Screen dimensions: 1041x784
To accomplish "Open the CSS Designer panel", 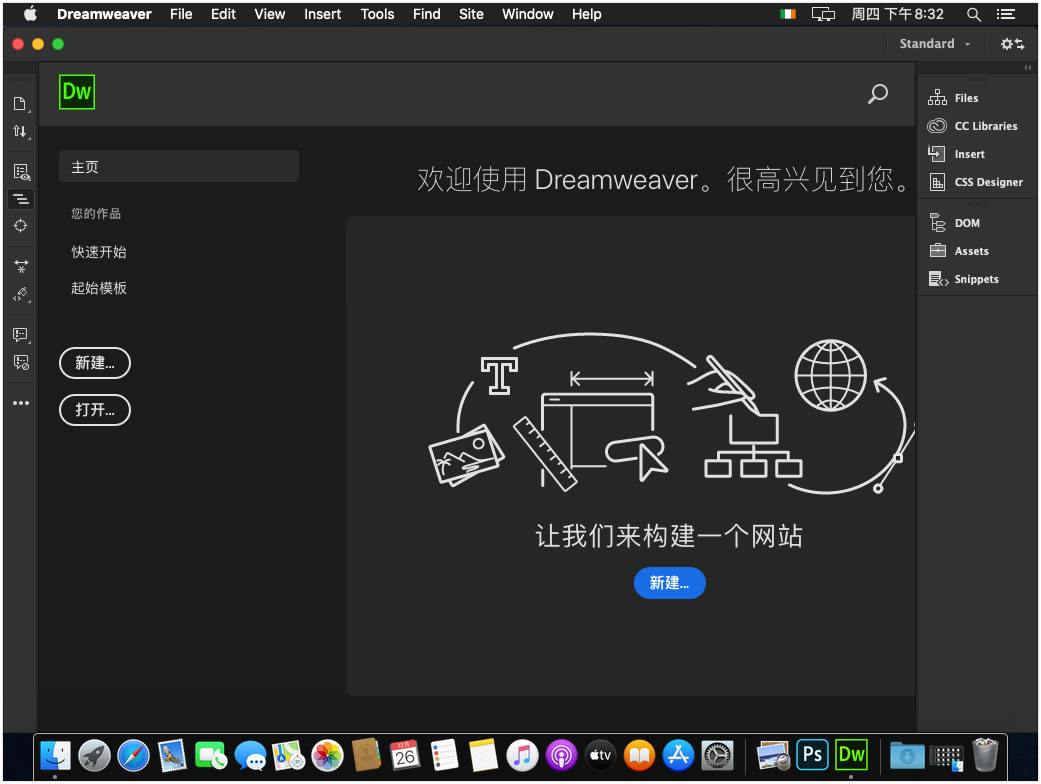I will click(975, 182).
